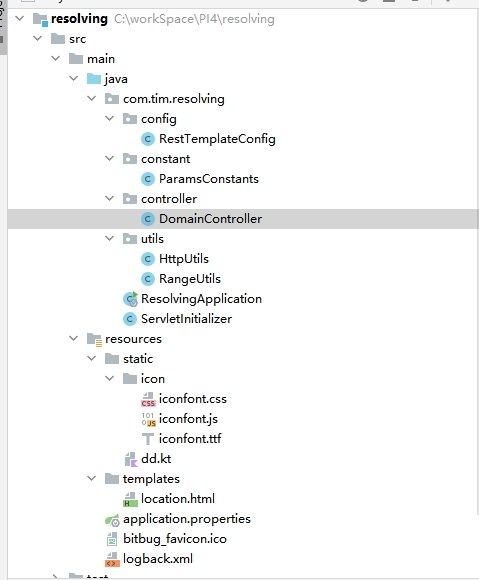
Task: Click the iconfont.ttf font file icon
Action: [x=148, y=439]
